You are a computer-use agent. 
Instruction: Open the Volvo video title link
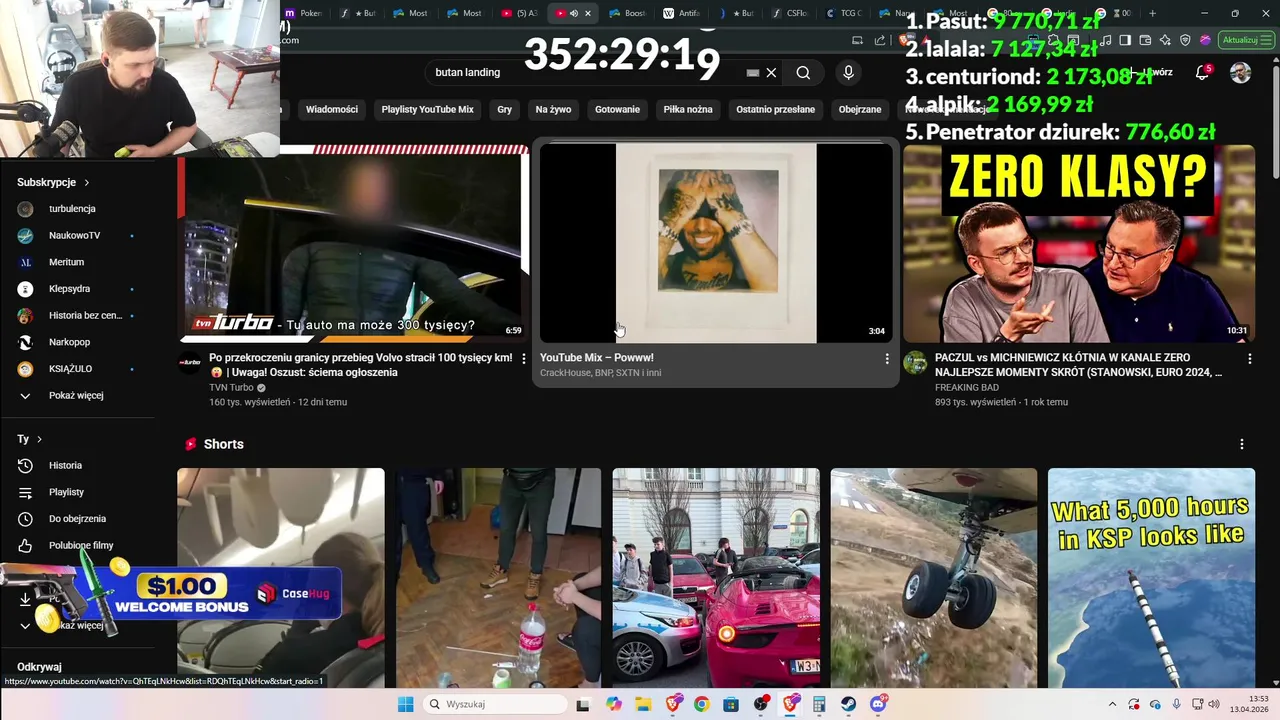[360, 365]
